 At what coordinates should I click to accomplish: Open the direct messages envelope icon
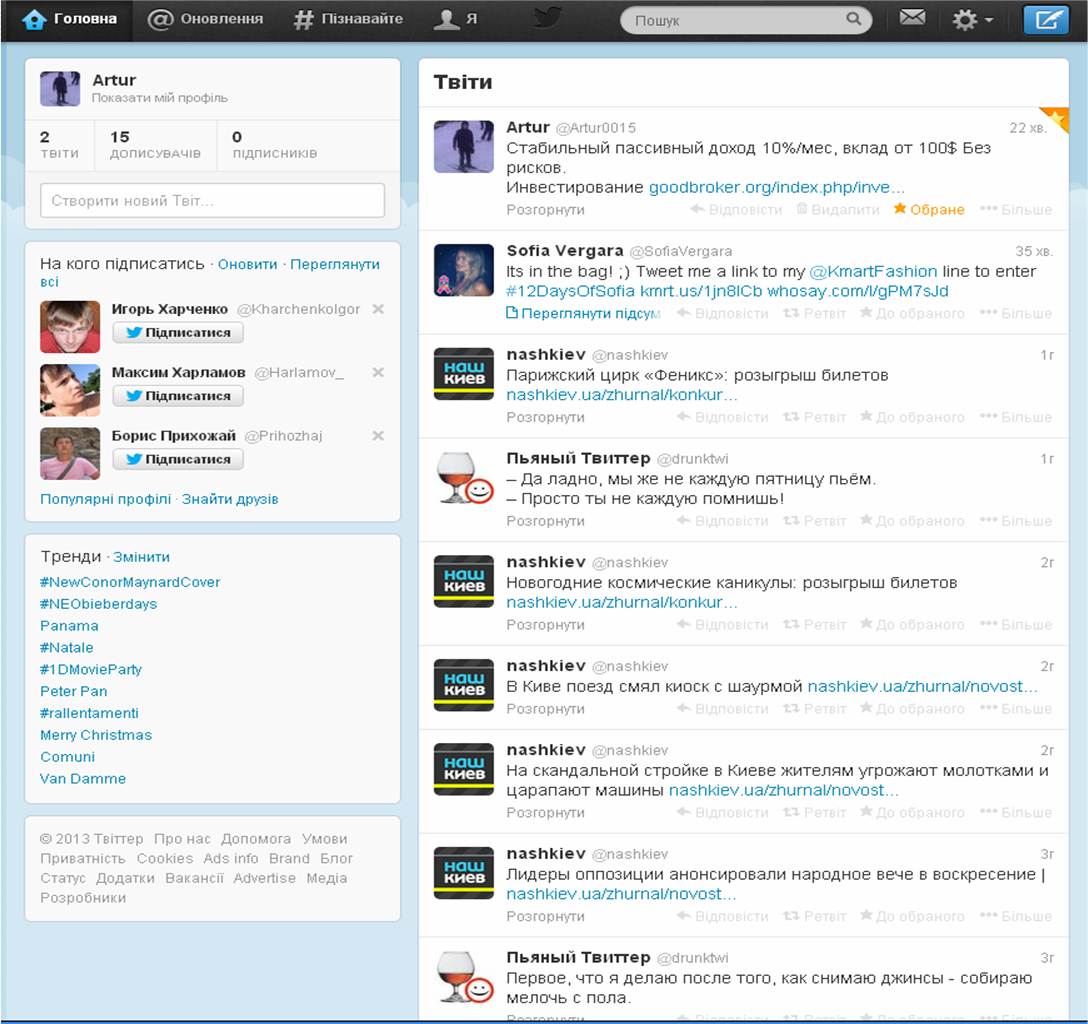point(912,17)
